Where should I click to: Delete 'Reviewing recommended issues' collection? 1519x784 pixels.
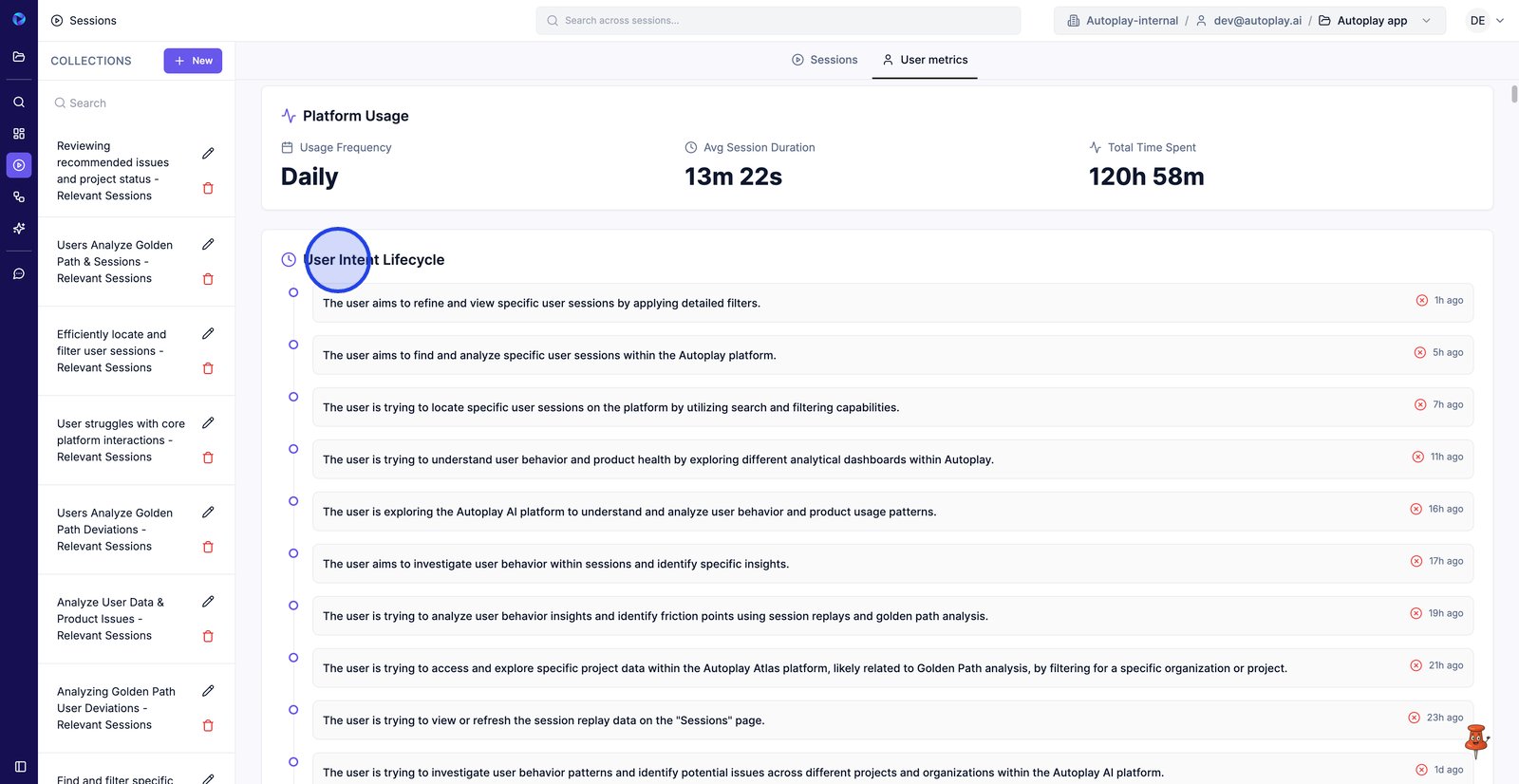(x=208, y=188)
